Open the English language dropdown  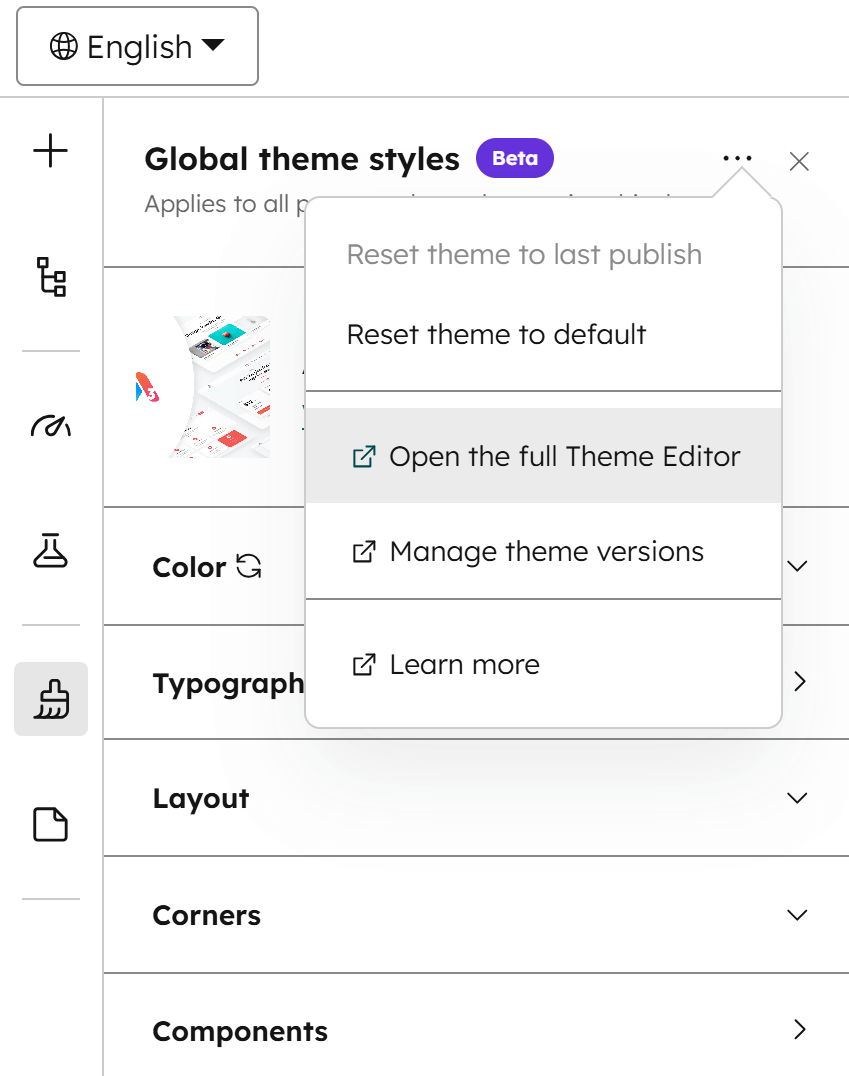pos(137,45)
